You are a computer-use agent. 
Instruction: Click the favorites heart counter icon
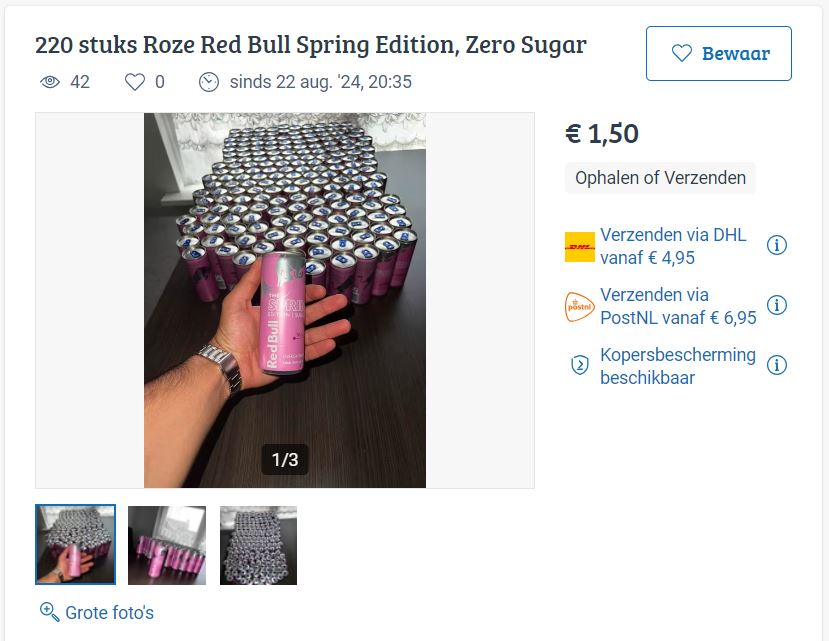coord(135,82)
